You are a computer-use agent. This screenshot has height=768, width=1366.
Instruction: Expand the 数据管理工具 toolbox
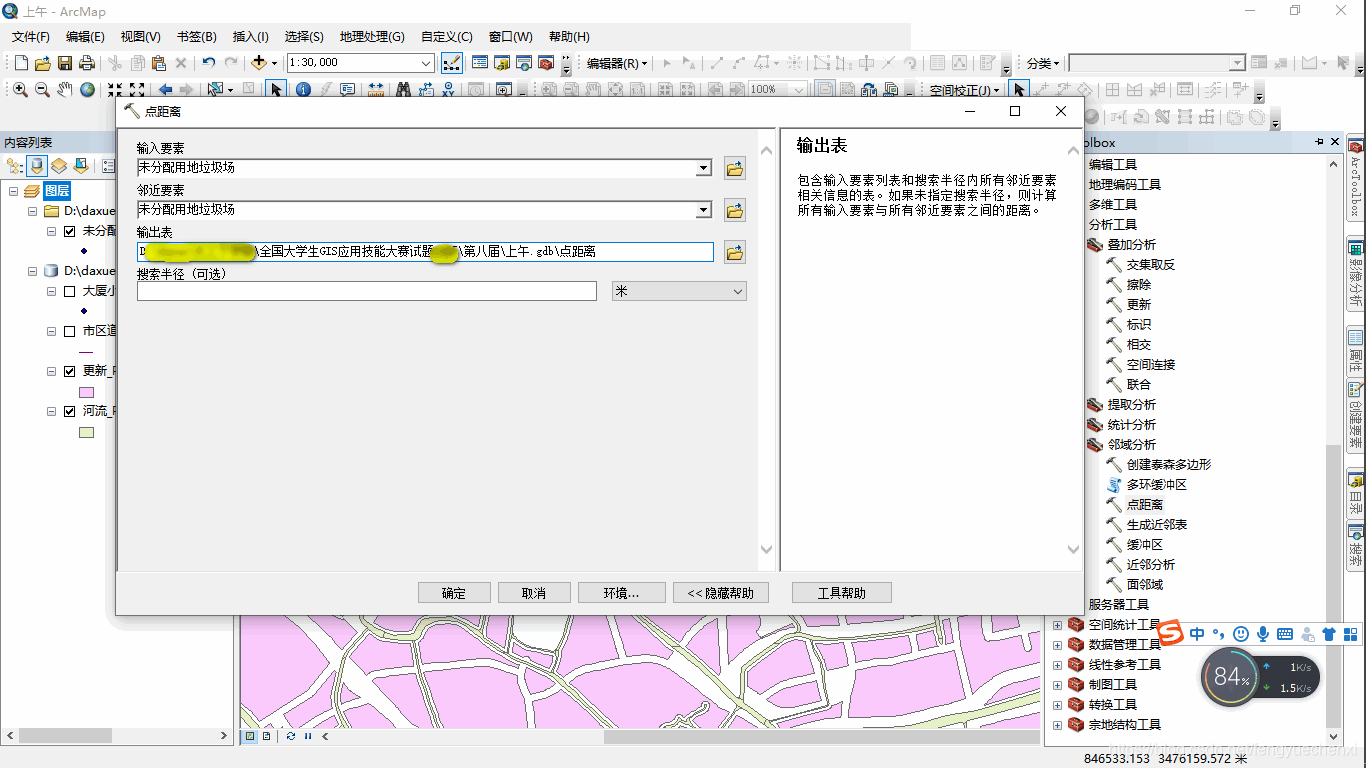coord(1057,644)
